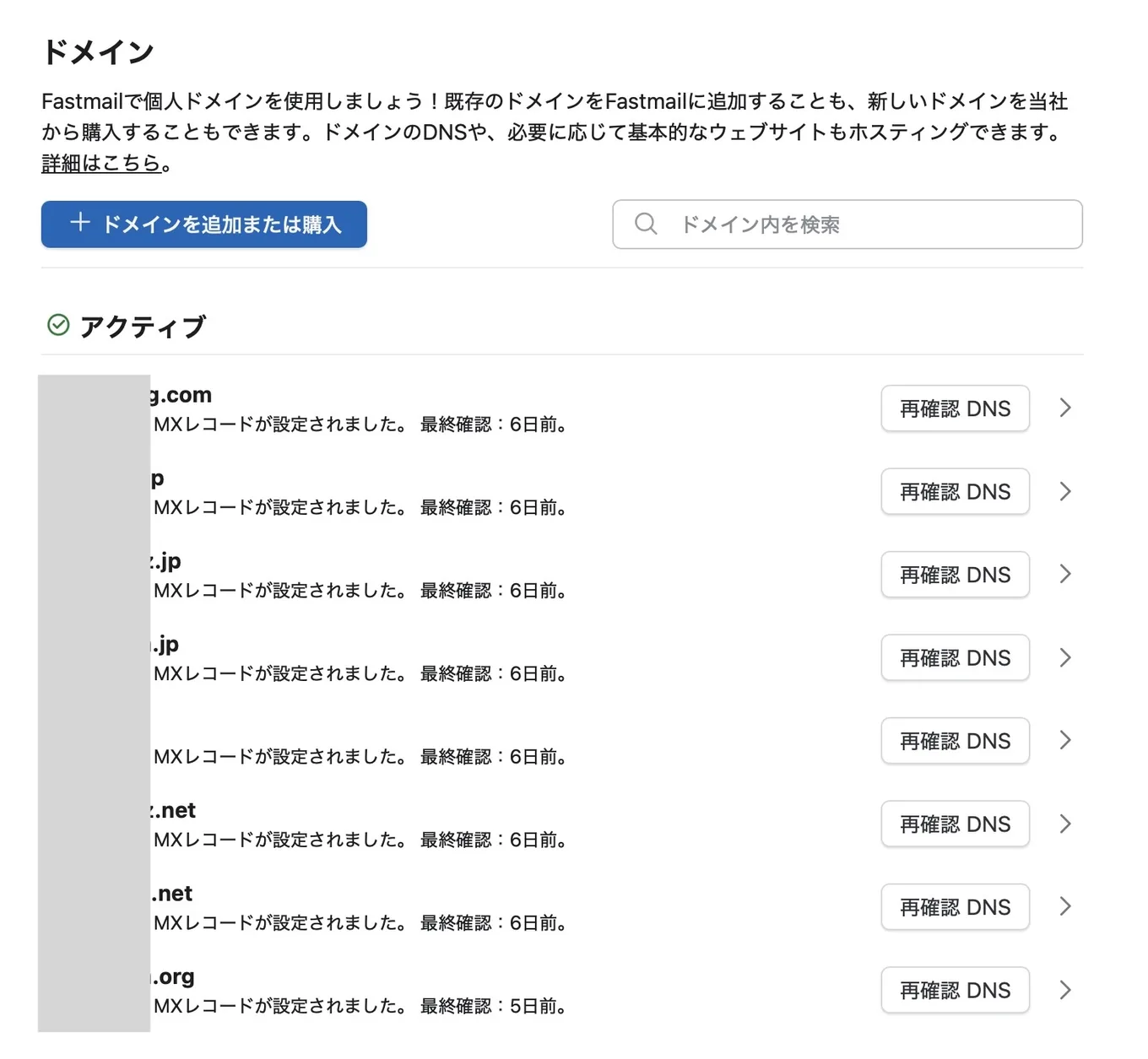The image size is (1148, 1059).
Task: Select the 最終確認：5日前 status text
Action: (493, 1006)
